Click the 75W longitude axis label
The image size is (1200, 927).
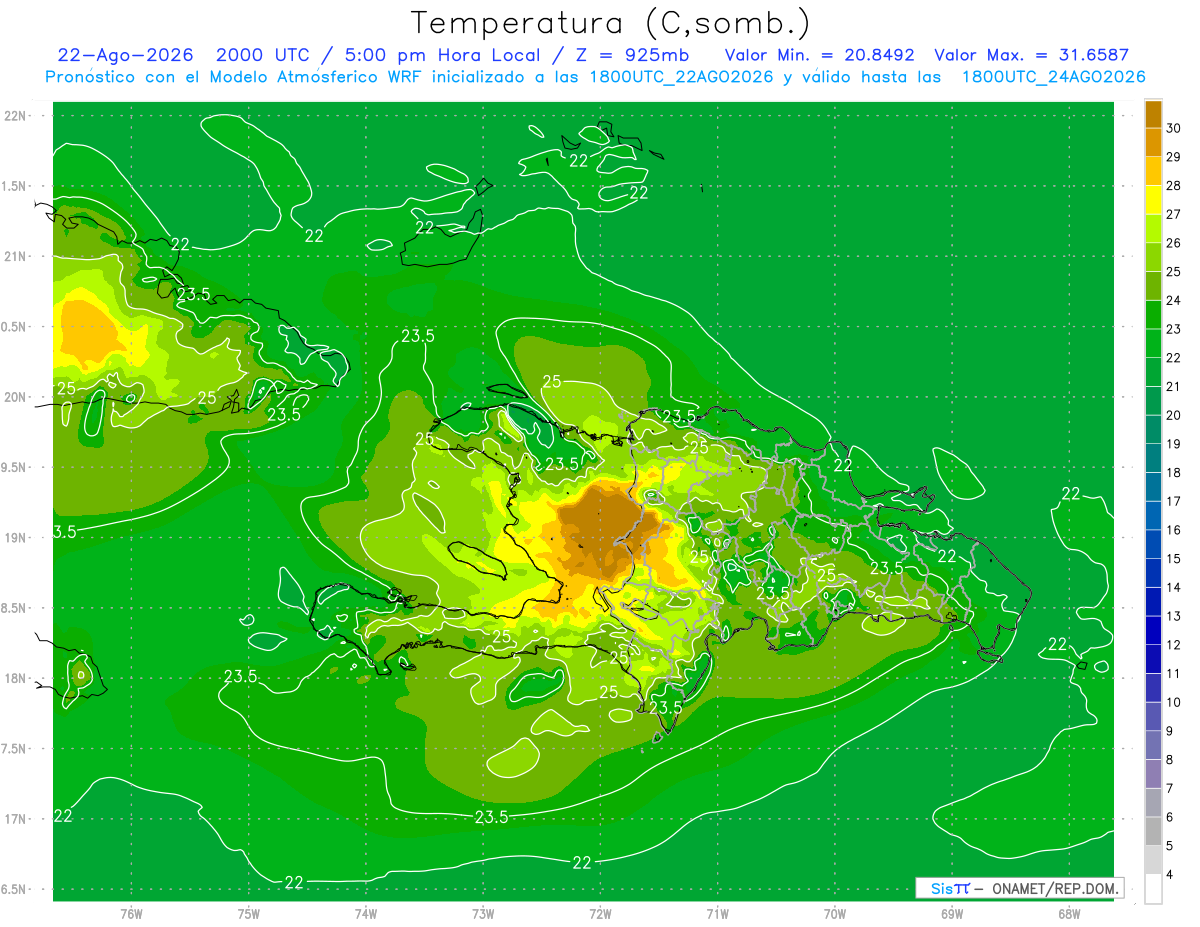tap(249, 913)
